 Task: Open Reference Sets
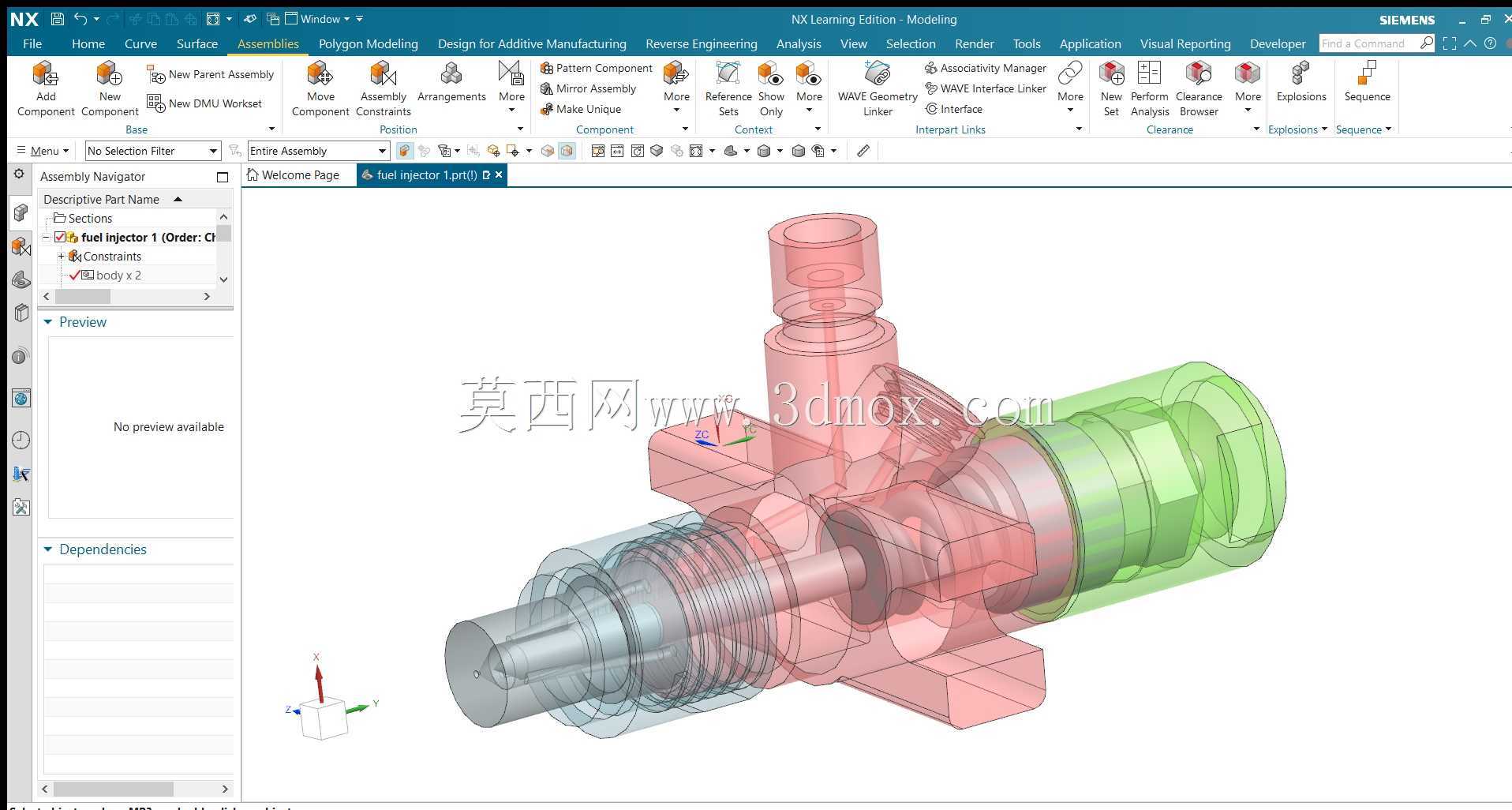pos(728,88)
